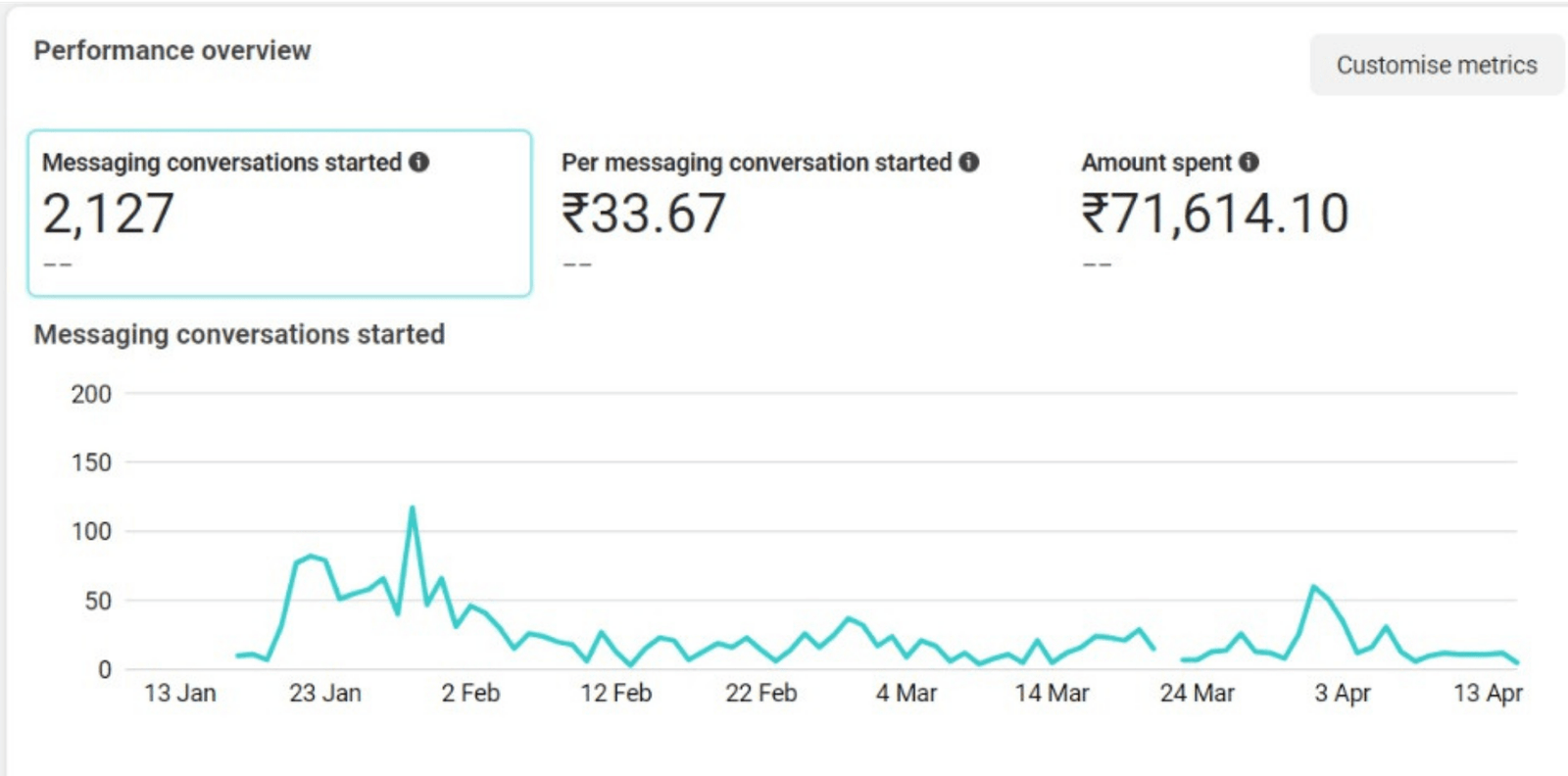This screenshot has width=1568, height=776.
Task: Select the Per messaging conversation started metric
Action: click(756, 163)
